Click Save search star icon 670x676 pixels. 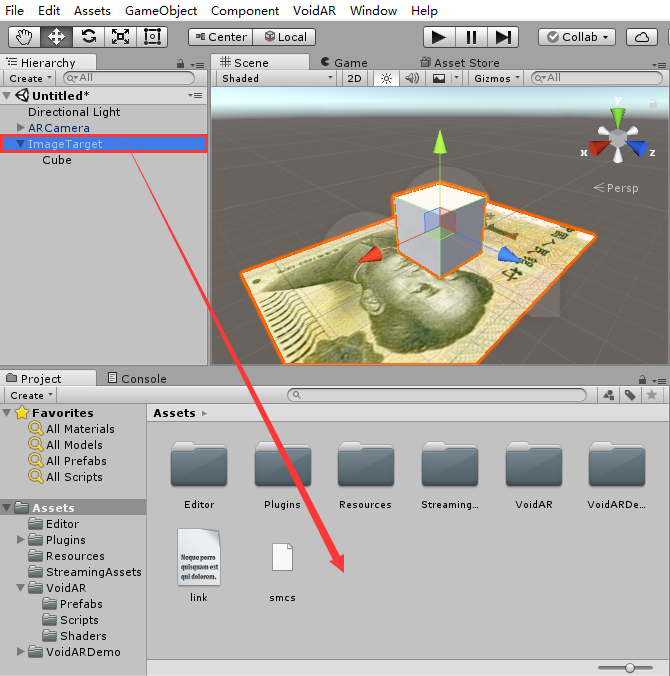[x=651, y=395]
